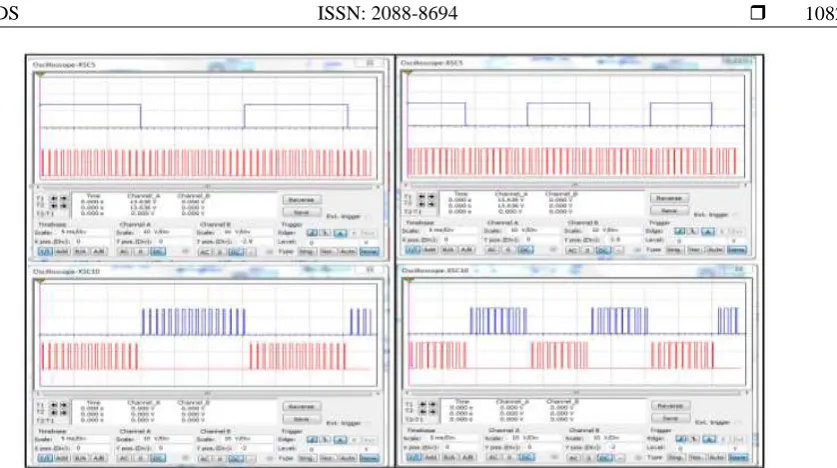This screenshot has width=837, height=468.
Task: Click the ISSN: 2088-8694 header text
Action: tap(388, 13)
